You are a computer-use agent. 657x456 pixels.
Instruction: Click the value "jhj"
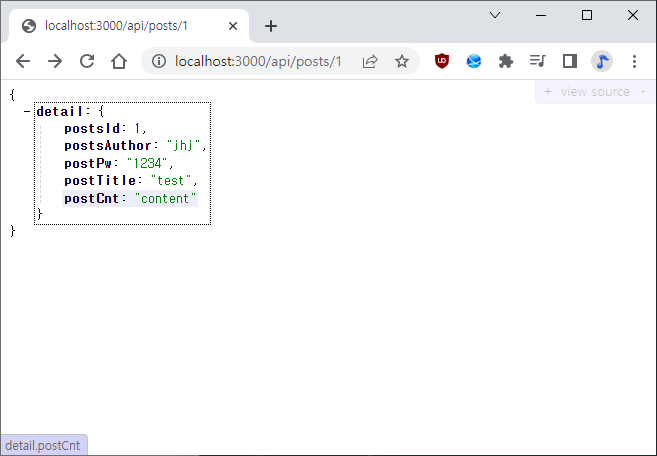tap(184, 145)
